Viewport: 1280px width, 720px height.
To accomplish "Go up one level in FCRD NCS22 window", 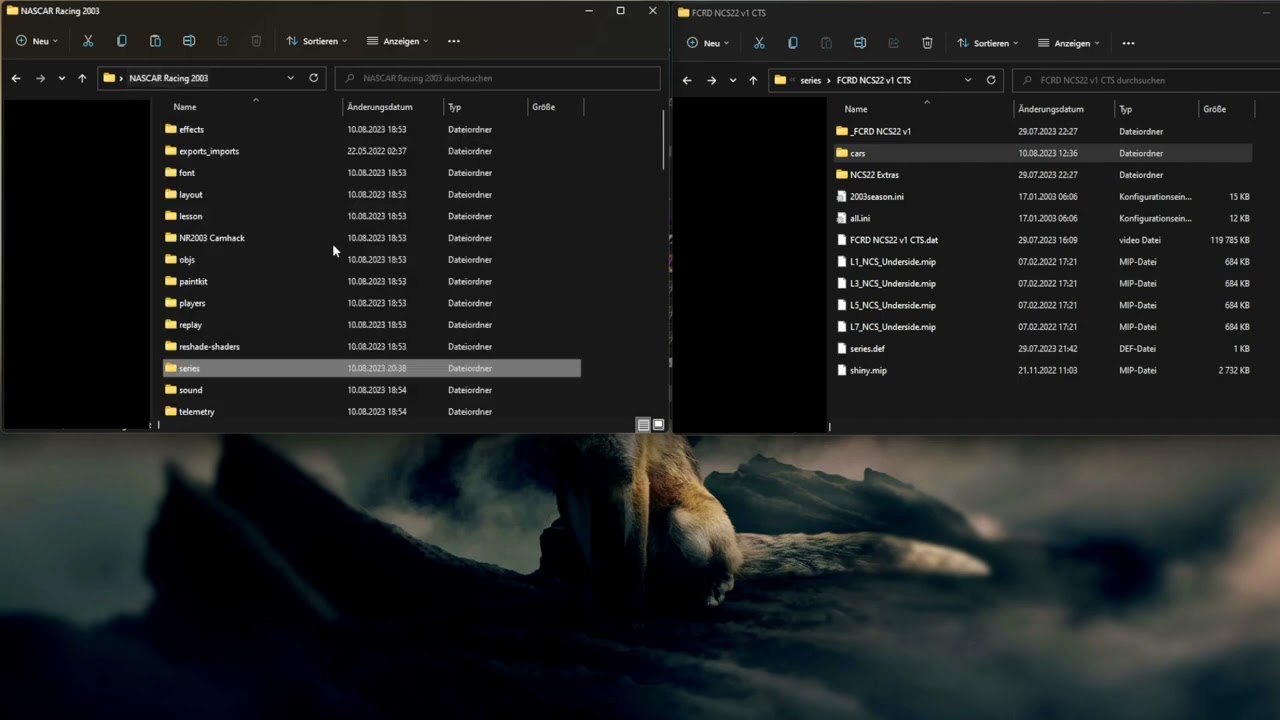I will click(x=753, y=80).
